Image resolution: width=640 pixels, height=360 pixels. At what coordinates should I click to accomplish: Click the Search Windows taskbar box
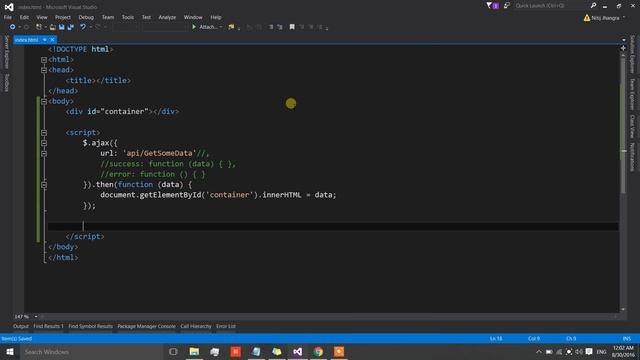pyautogui.click(x=91, y=352)
